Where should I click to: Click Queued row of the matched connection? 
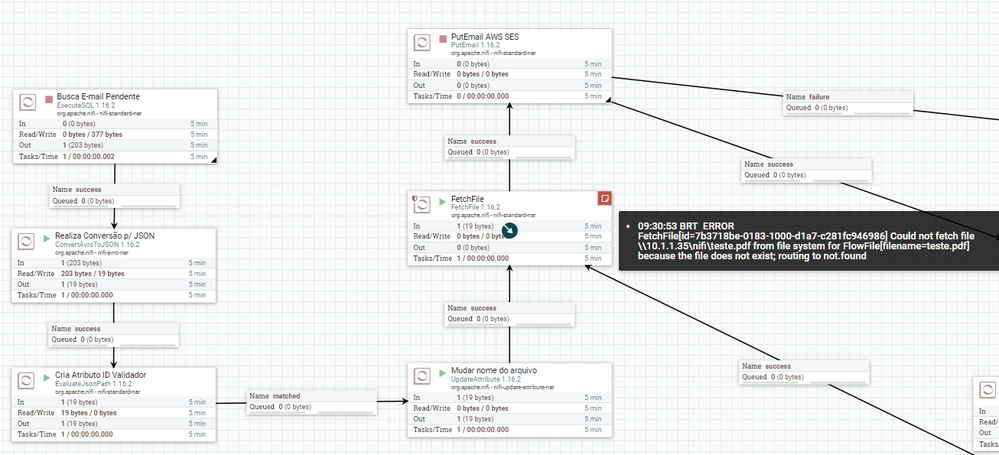[x=312, y=408]
